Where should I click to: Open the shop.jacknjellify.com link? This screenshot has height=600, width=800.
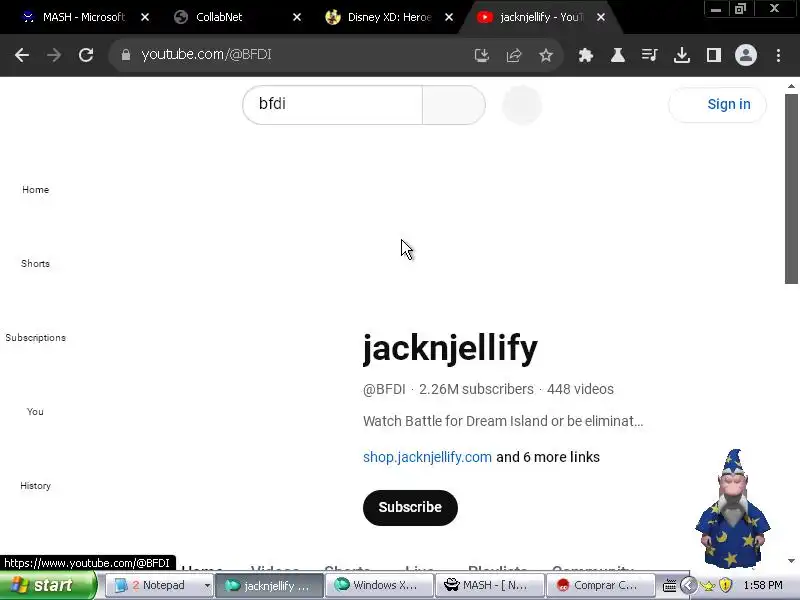(428, 457)
